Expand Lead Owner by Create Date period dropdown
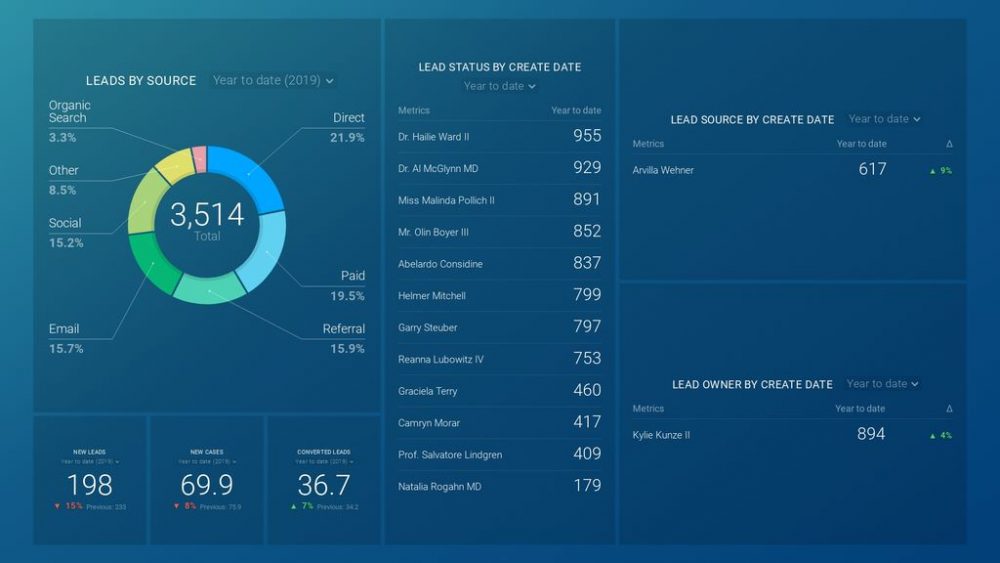Image resolution: width=1000 pixels, height=563 pixels. (882, 384)
